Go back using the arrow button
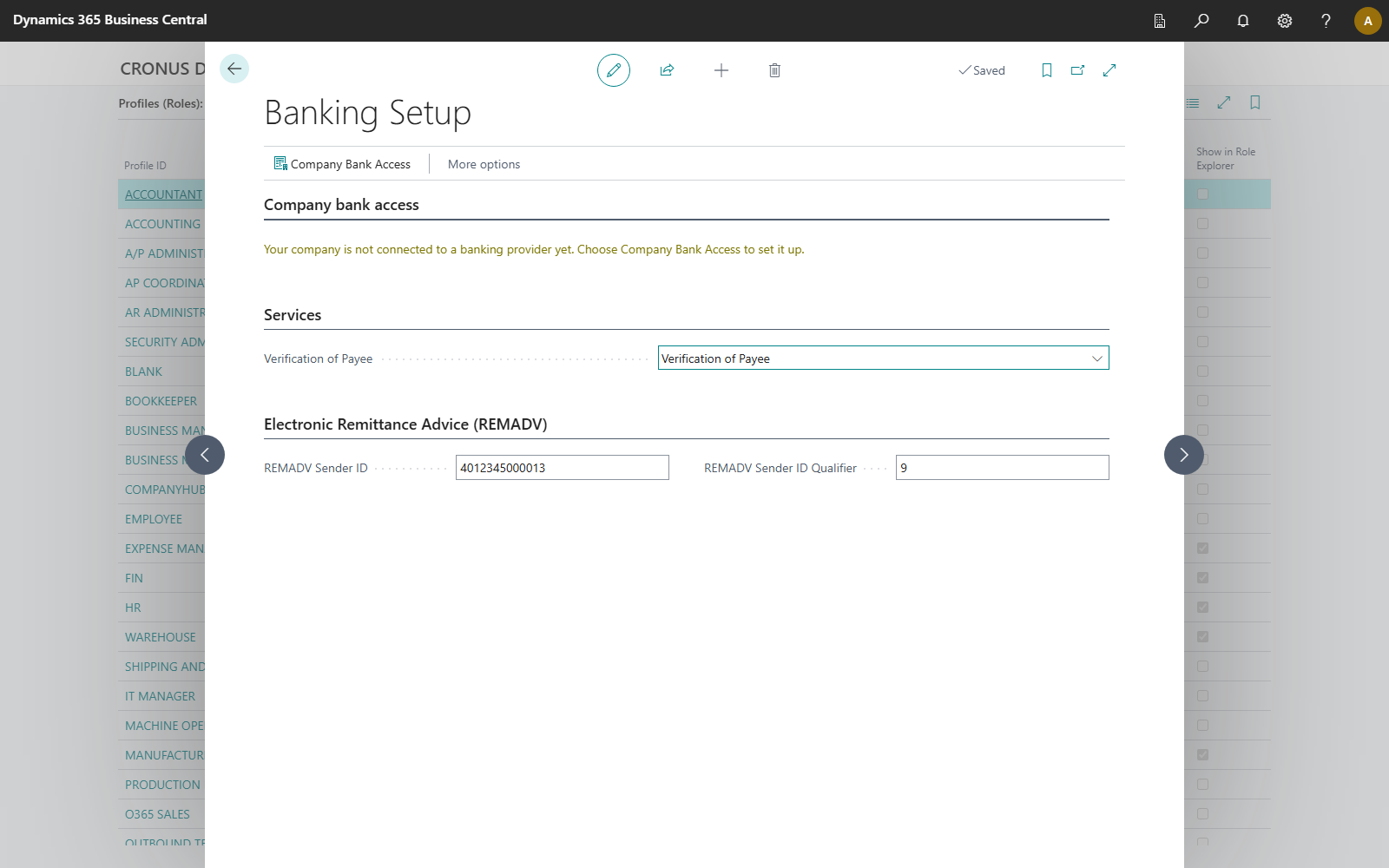The image size is (1389, 868). [x=234, y=69]
